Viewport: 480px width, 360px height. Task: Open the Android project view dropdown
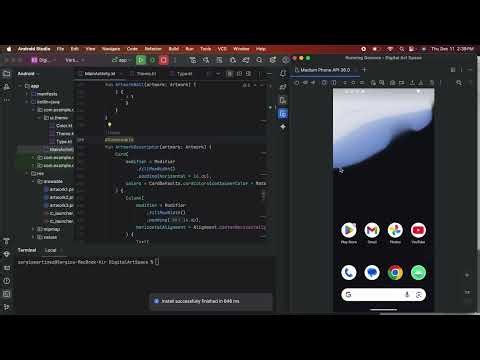28,74
